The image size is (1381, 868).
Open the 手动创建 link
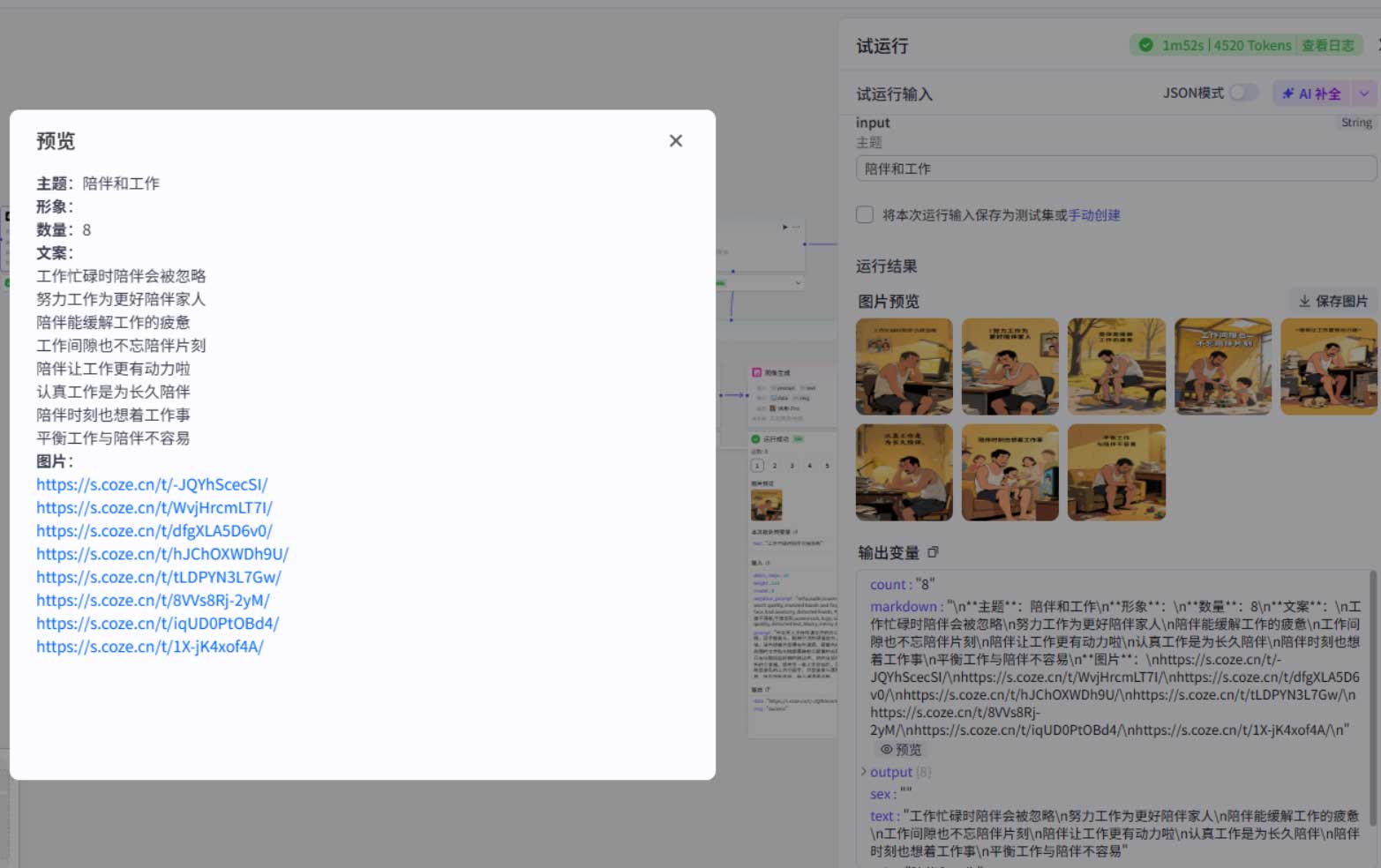click(1094, 215)
